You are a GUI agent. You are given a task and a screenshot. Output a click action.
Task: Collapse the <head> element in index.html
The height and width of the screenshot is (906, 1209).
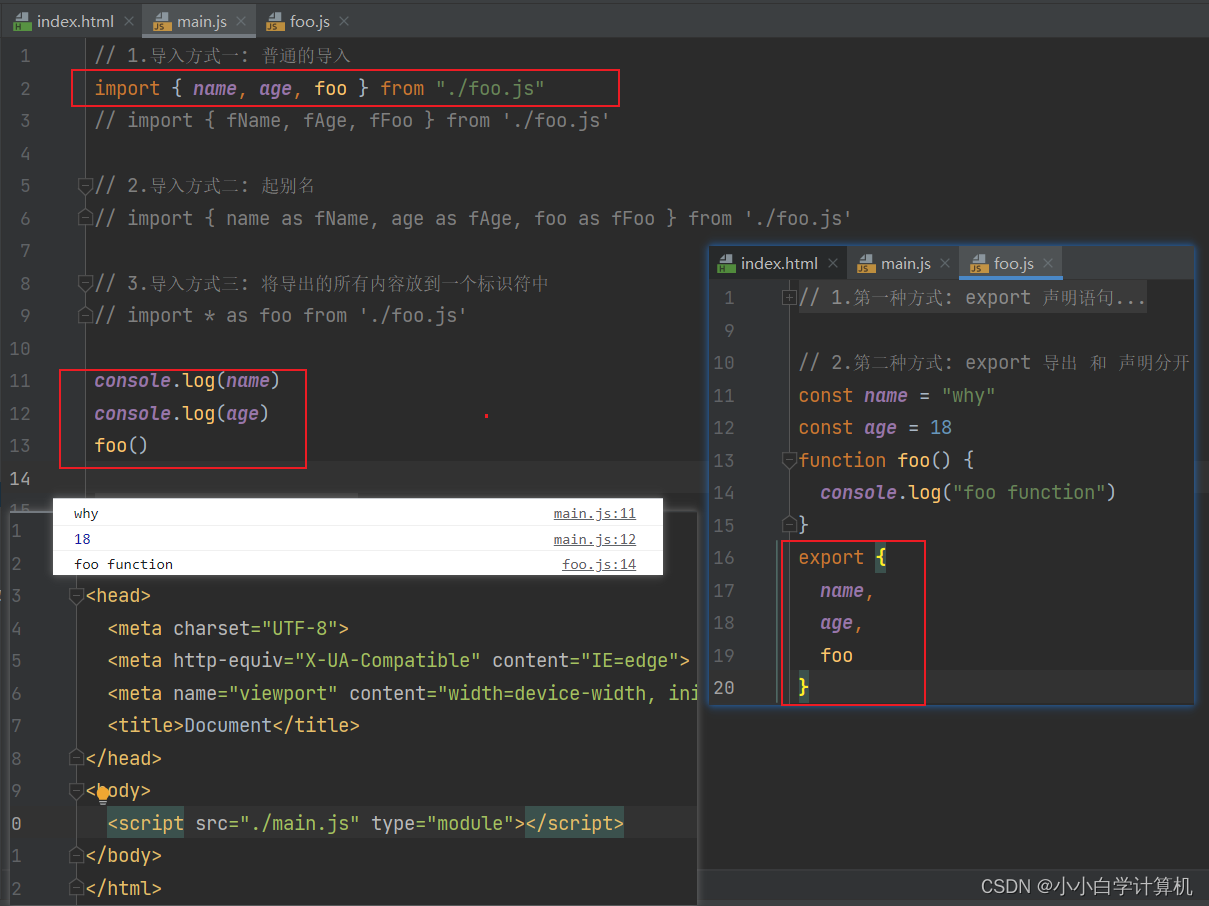[76, 596]
